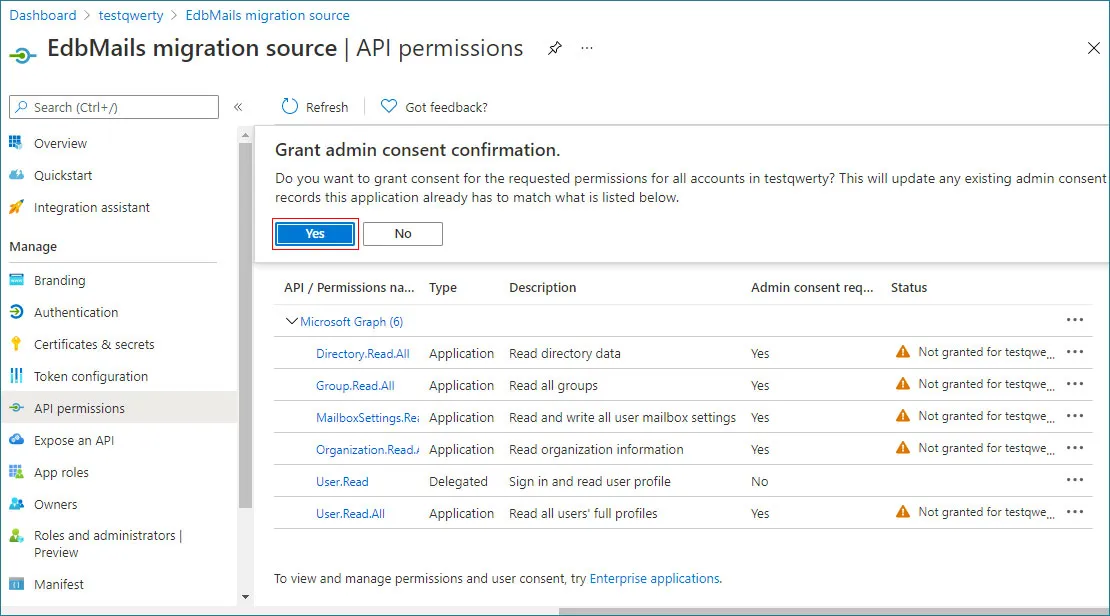Click the Microsoft Graph (6) link

[x=351, y=321]
